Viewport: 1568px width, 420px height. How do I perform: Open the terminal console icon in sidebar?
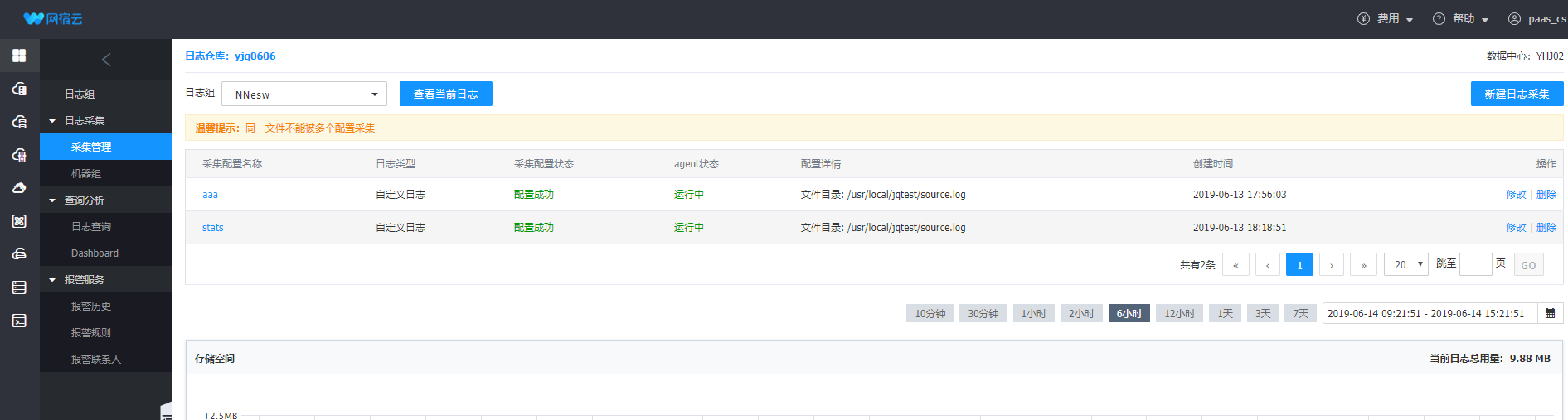(x=19, y=321)
